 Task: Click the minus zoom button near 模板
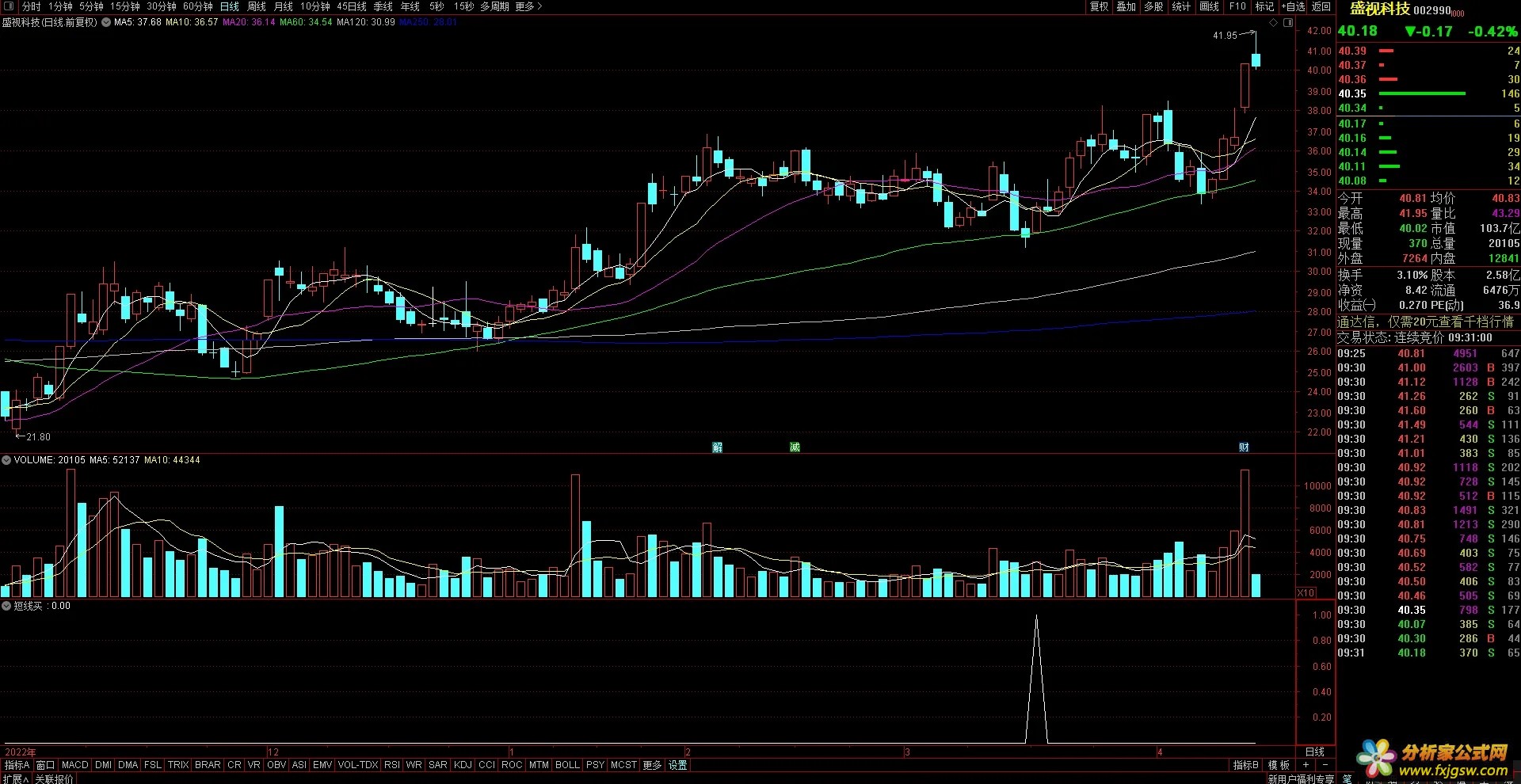[1324, 765]
